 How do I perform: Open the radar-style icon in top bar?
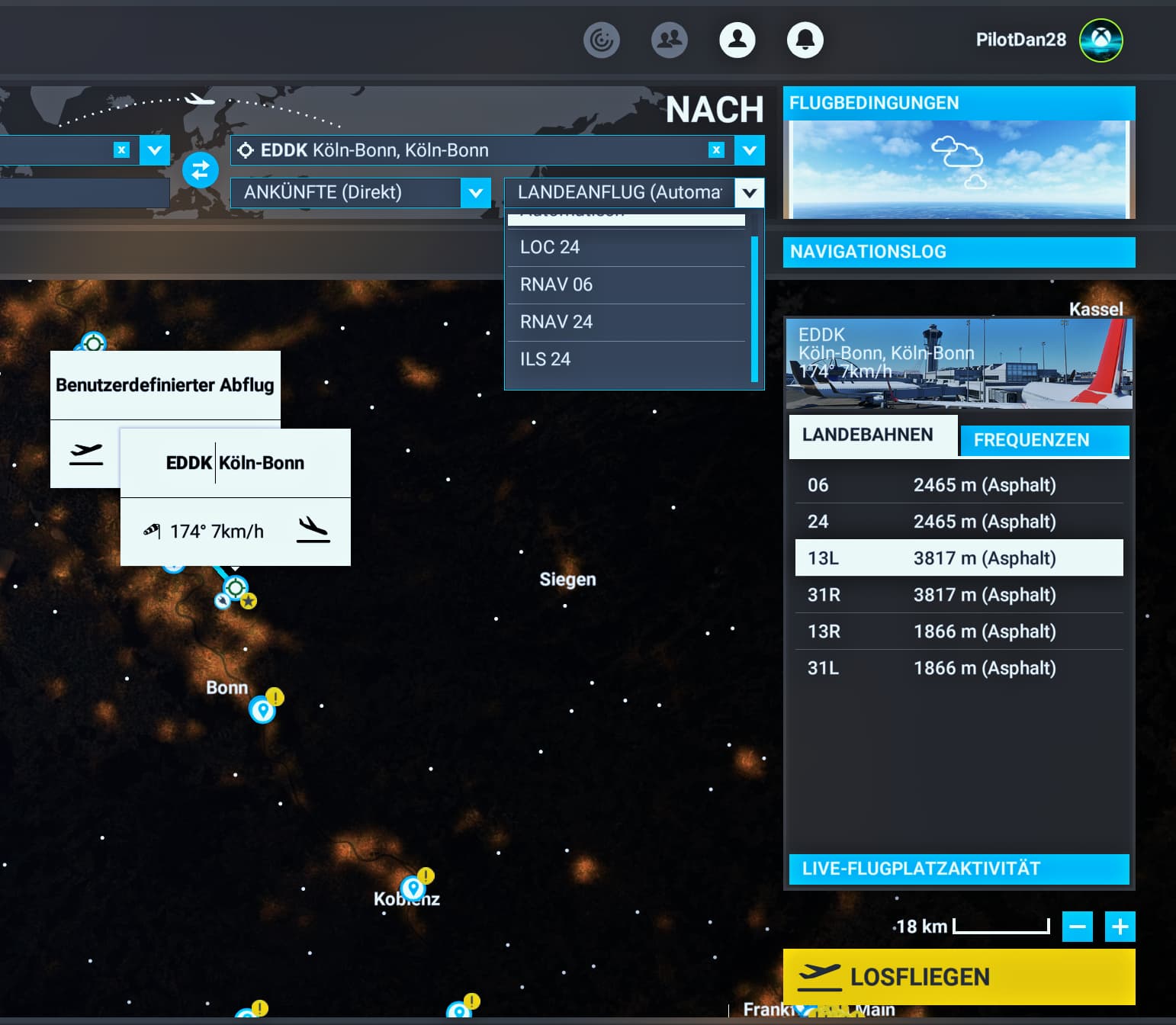602,40
